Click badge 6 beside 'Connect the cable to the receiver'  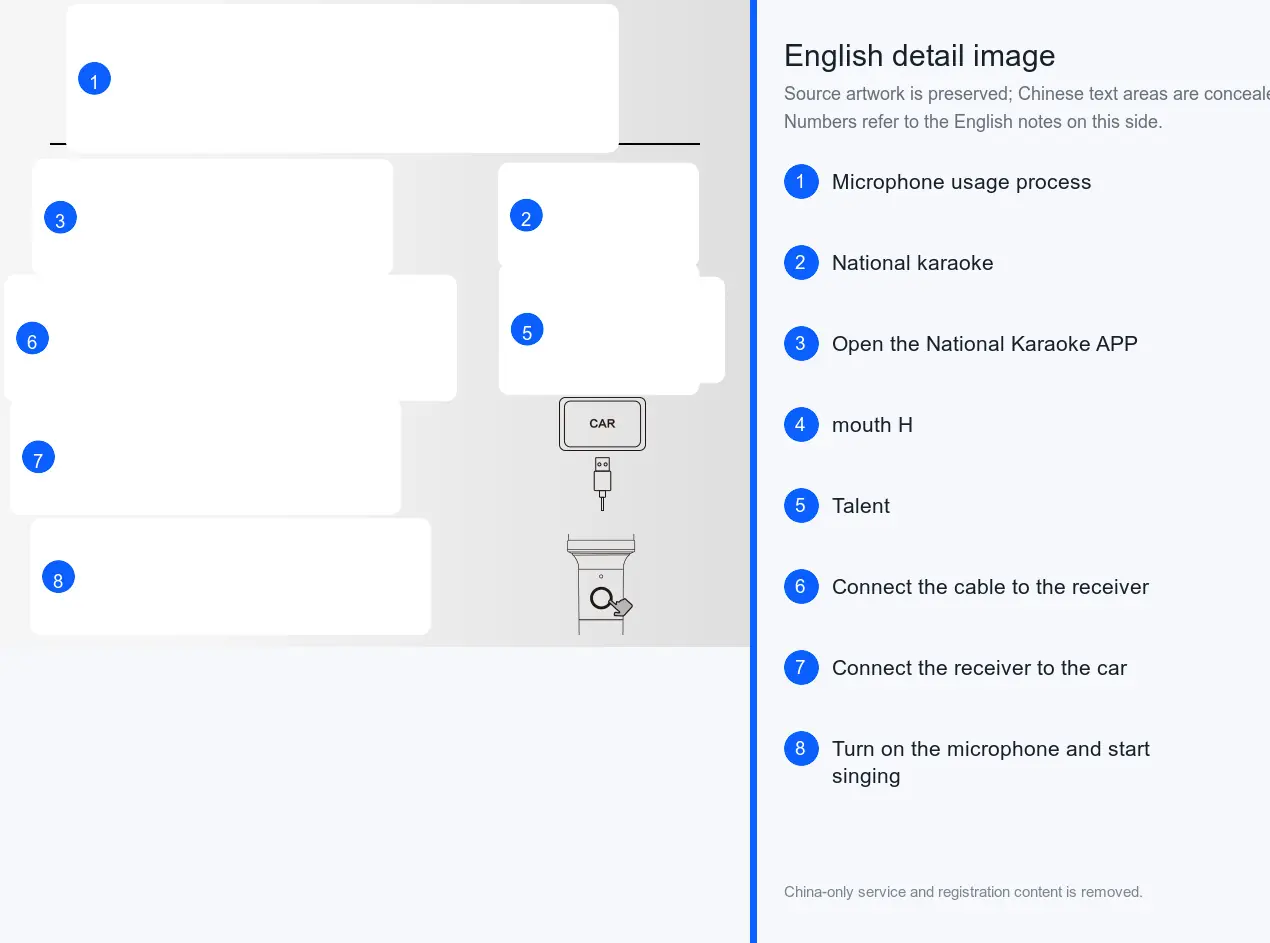pyautogui.click(x=801, y=587)
